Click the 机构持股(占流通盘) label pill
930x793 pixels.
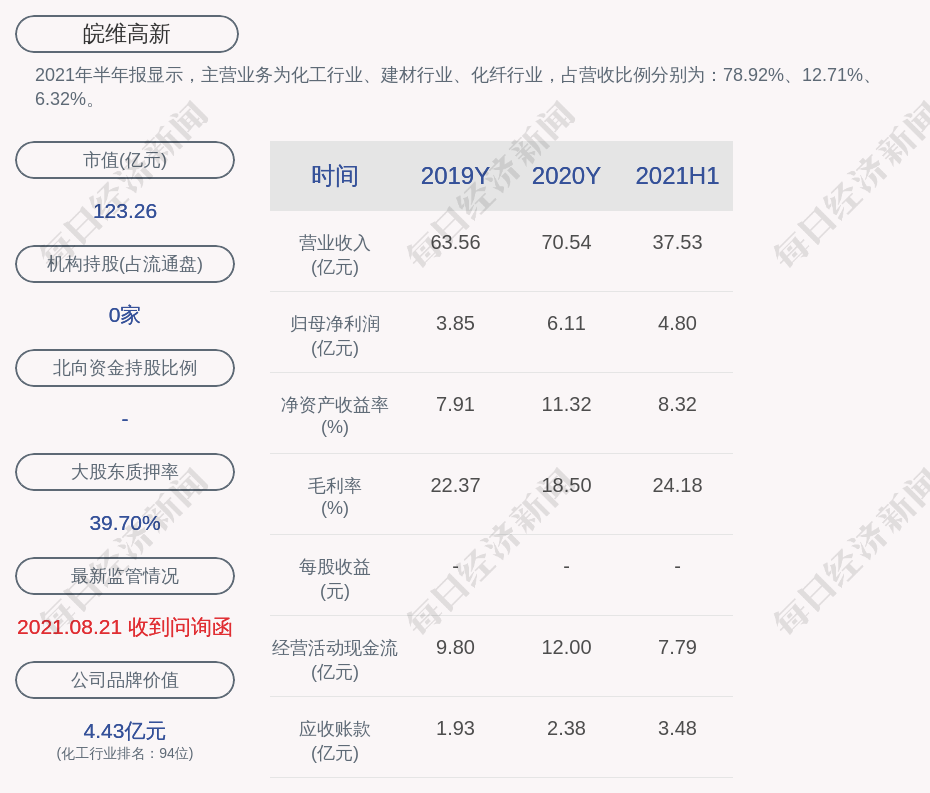click(x=125, y=264)
